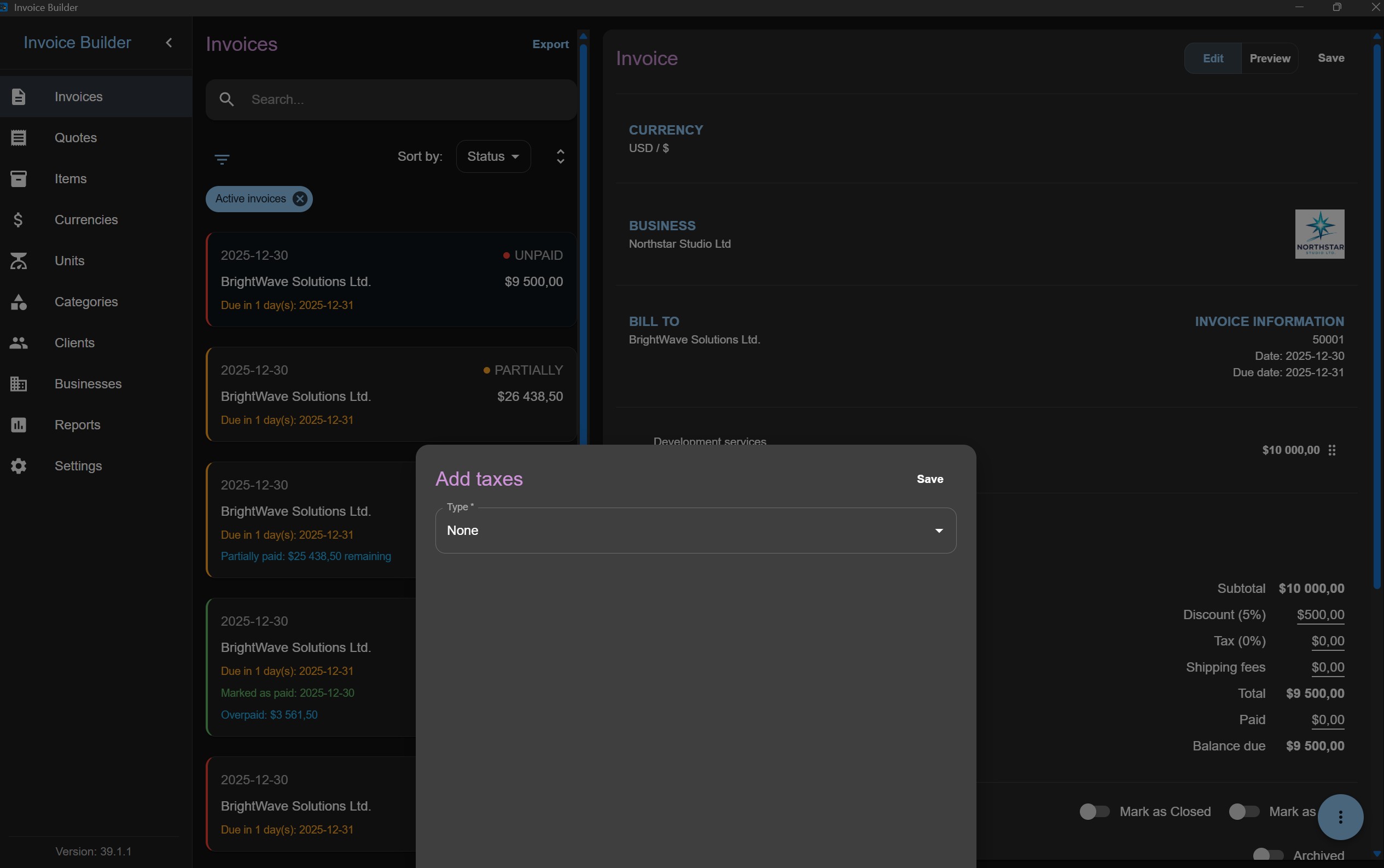The image size is (1384, 868).
Task: Select Quotes in the sidebar menu
Action: tap(96, 138)
